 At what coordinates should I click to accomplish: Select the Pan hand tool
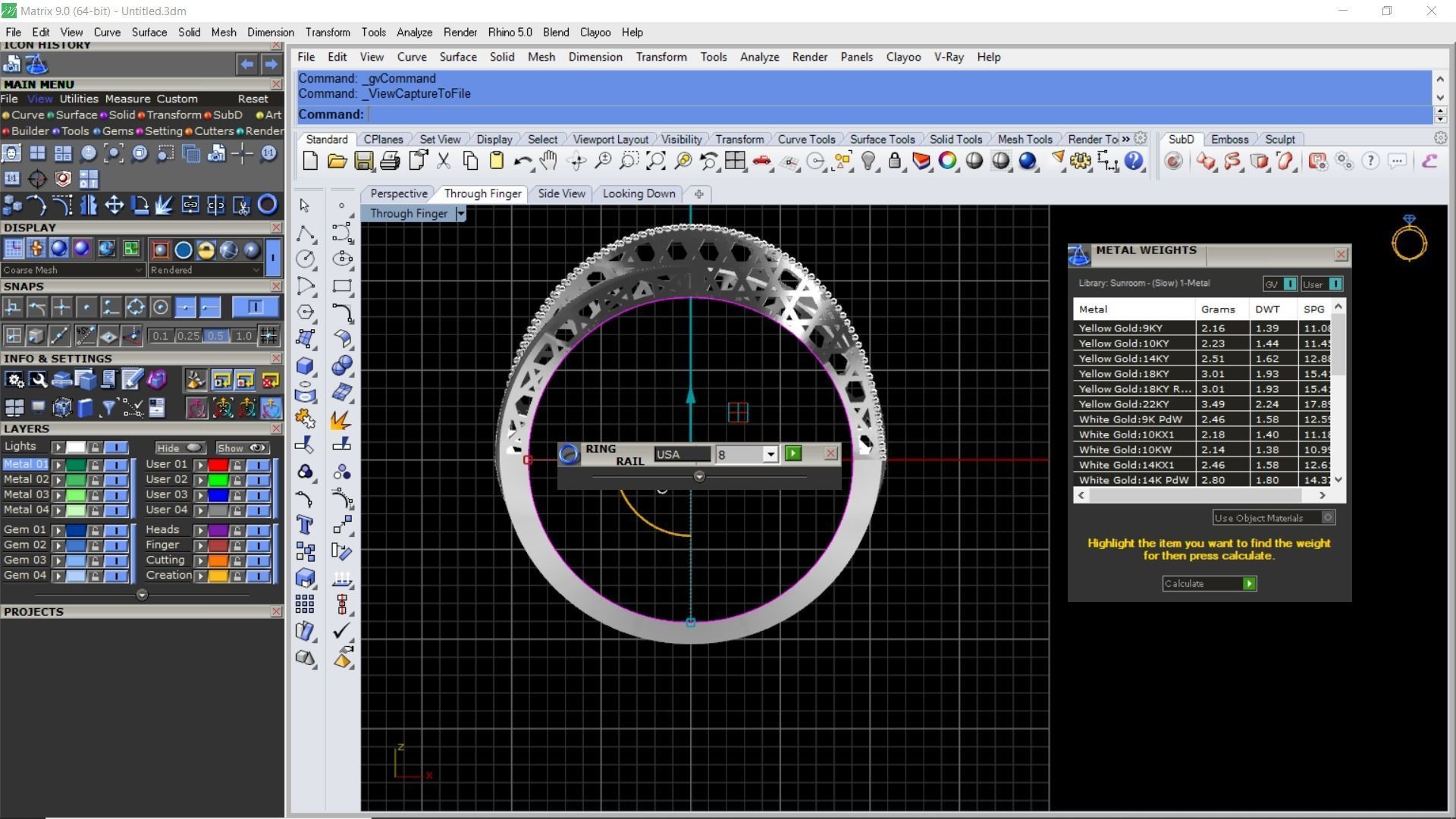(x=548, y=161)
